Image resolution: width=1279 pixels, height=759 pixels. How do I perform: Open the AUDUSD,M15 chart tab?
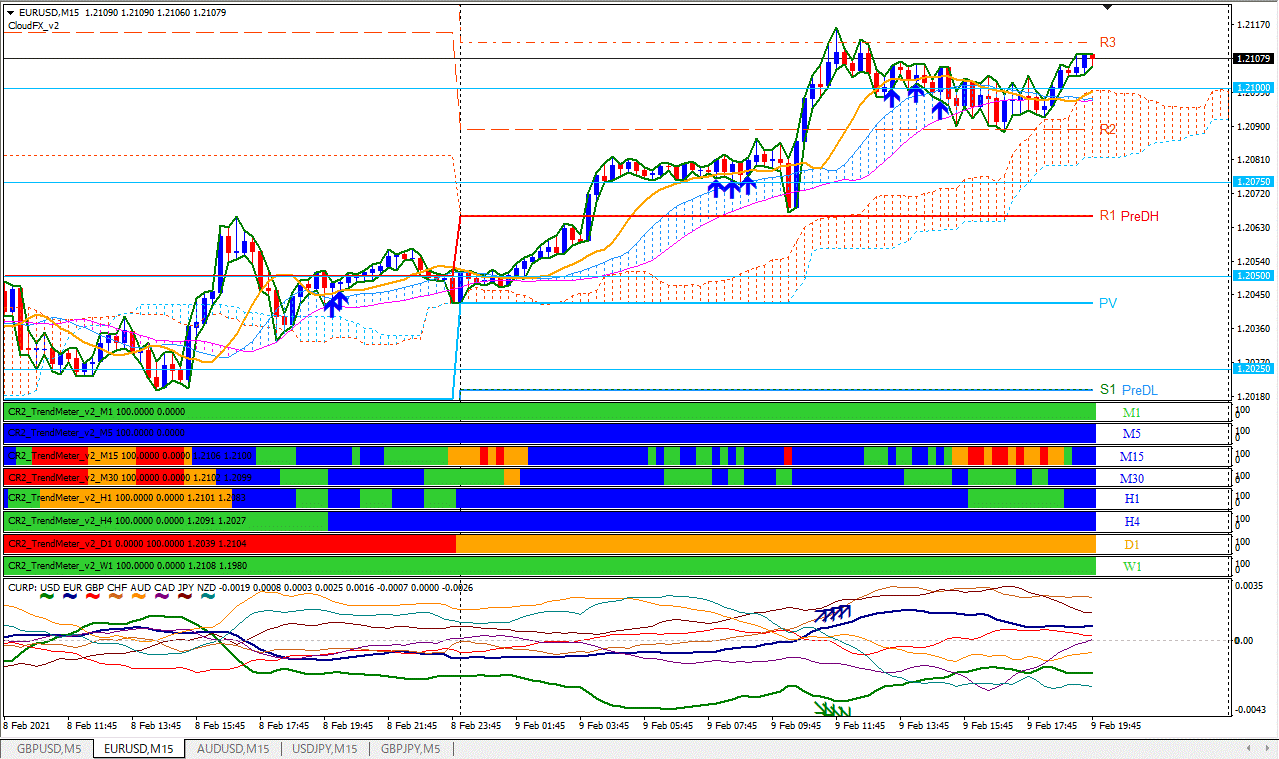pos(232,748)
